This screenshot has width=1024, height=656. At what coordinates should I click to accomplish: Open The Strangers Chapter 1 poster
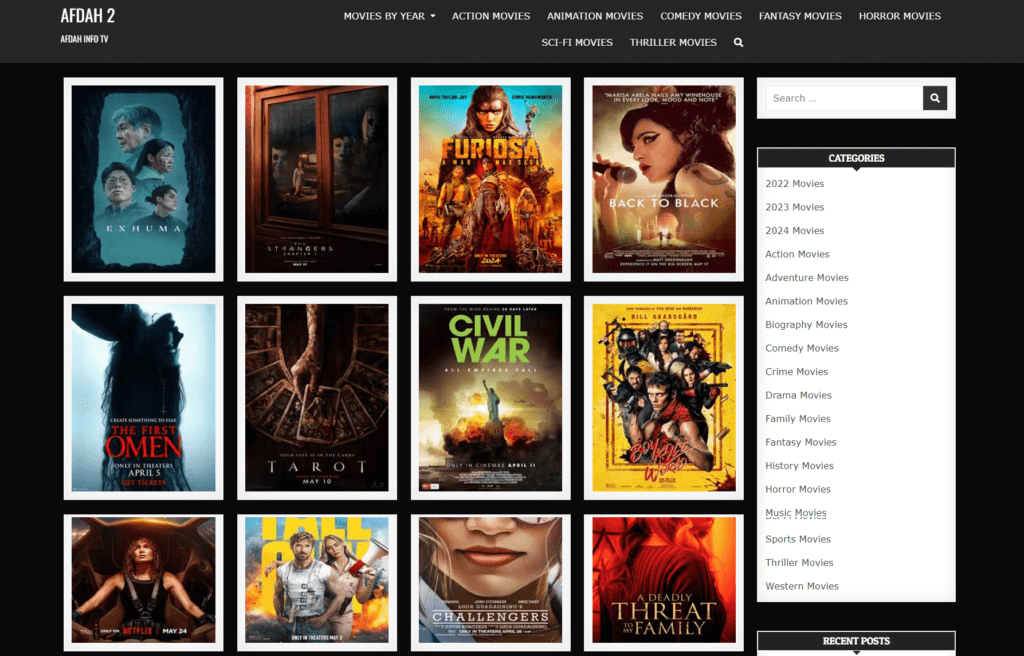[317, 179]
